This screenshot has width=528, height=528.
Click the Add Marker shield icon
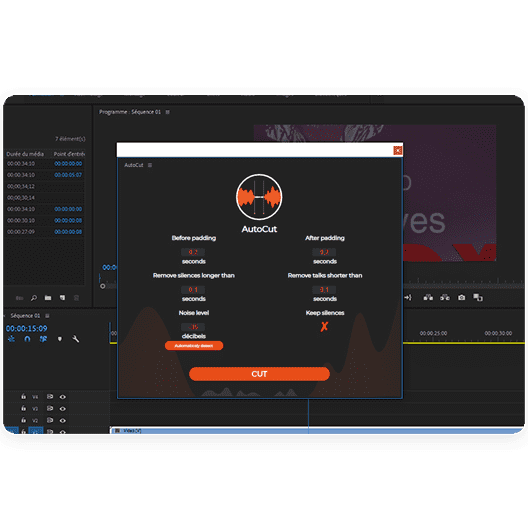point(60,339)
